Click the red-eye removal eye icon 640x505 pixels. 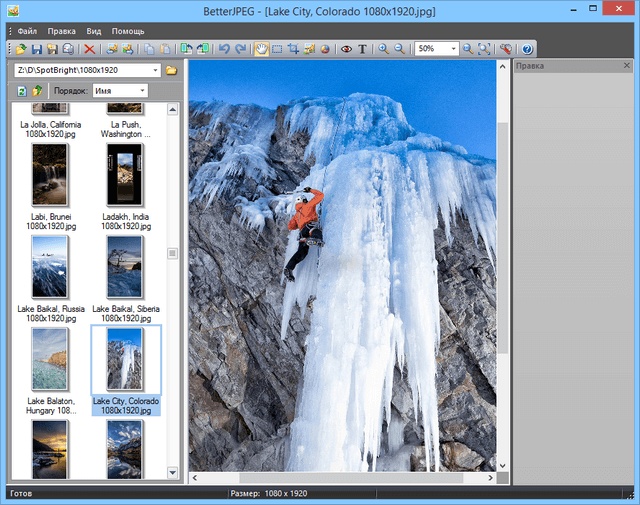tap(346, 48)
